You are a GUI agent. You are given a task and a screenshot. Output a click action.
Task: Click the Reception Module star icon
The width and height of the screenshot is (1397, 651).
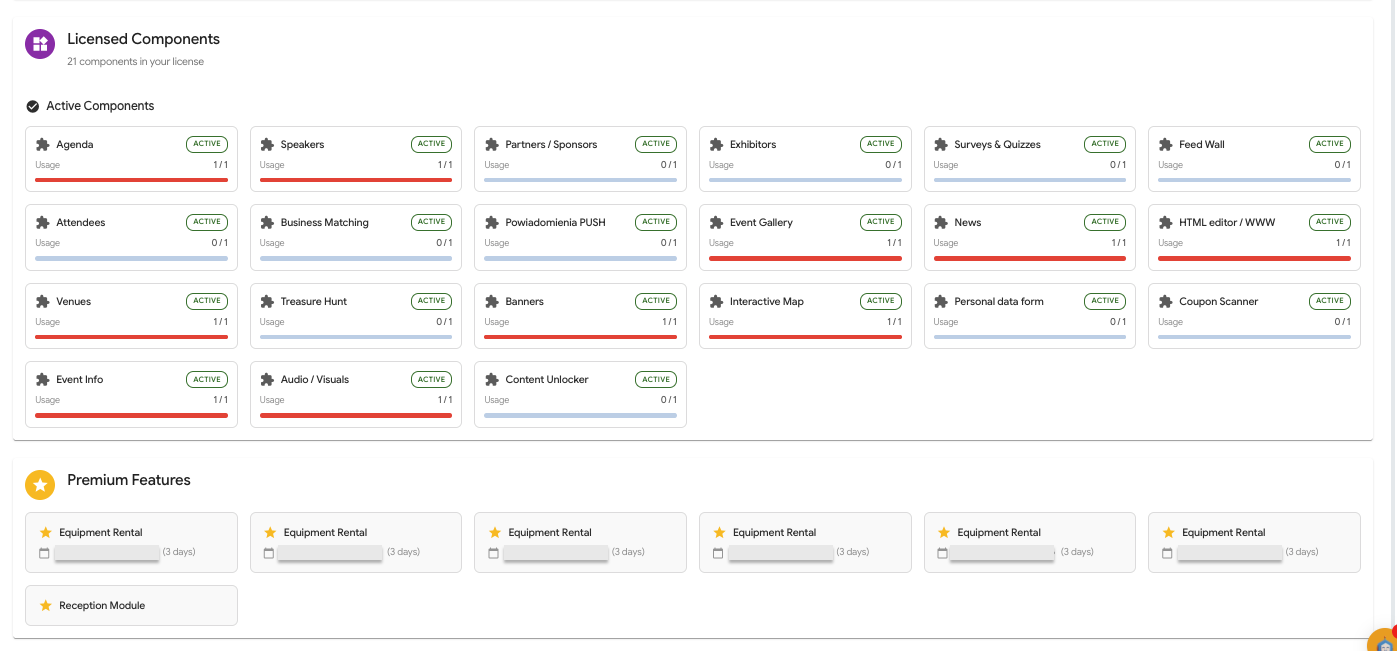(45, 606)
